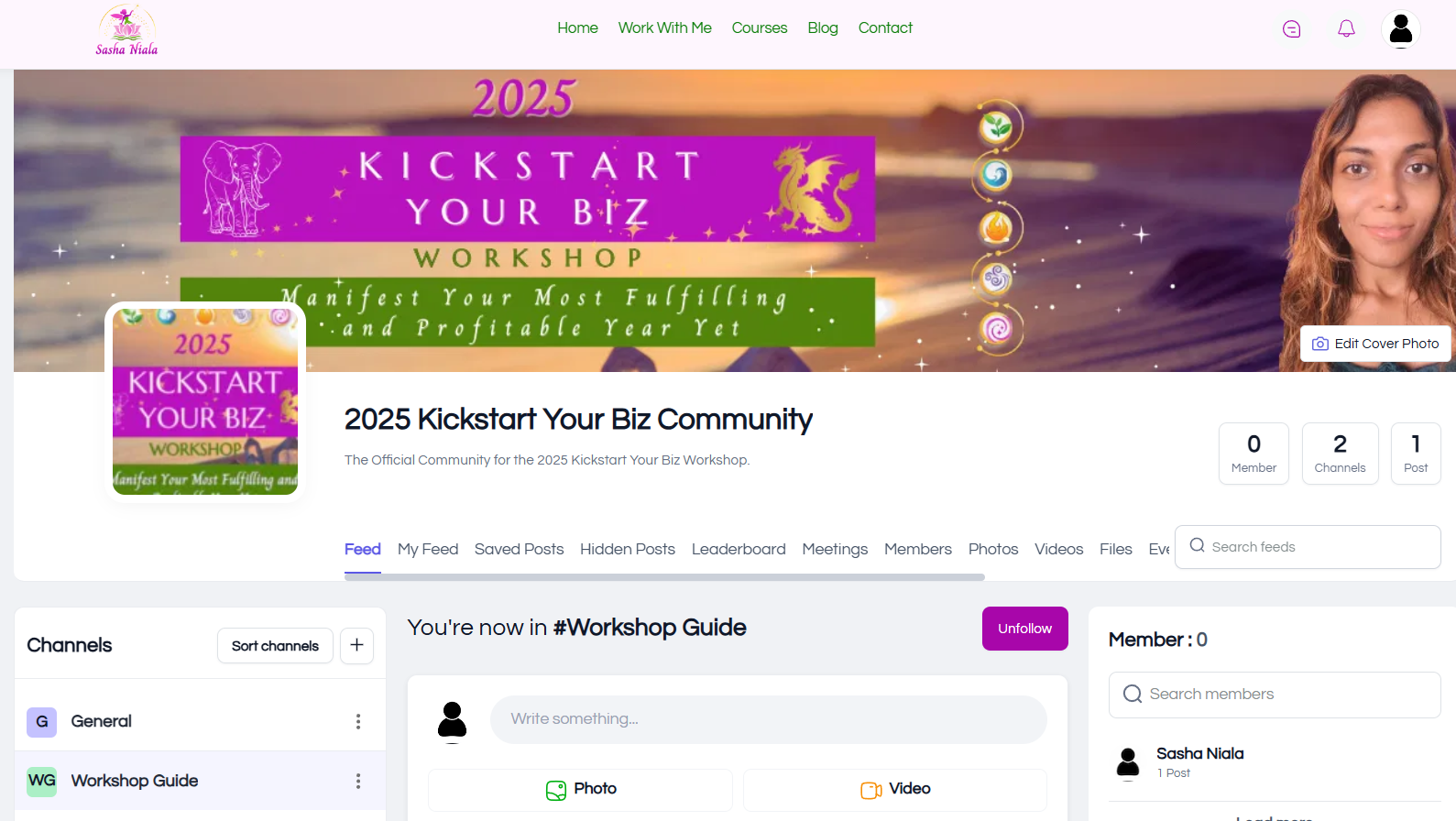The height and width of the screenshot is (821, 1456).
Task: Open the Courses menu item
Action: click(759, 27)
